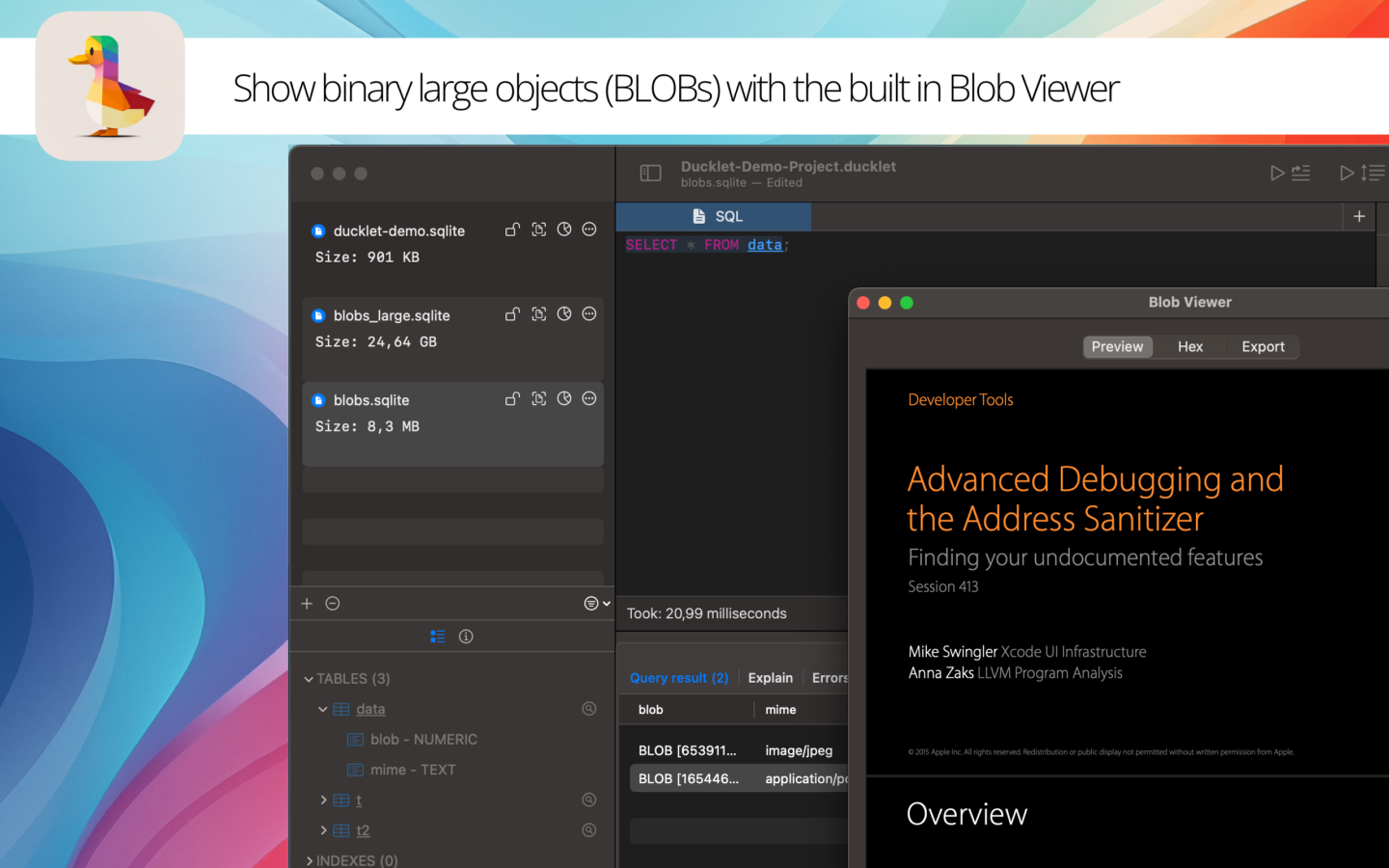The height and width of the screenshot is (868, 1389).
Task: Select the t table link in the tree
Action: [x=359, y=800]
